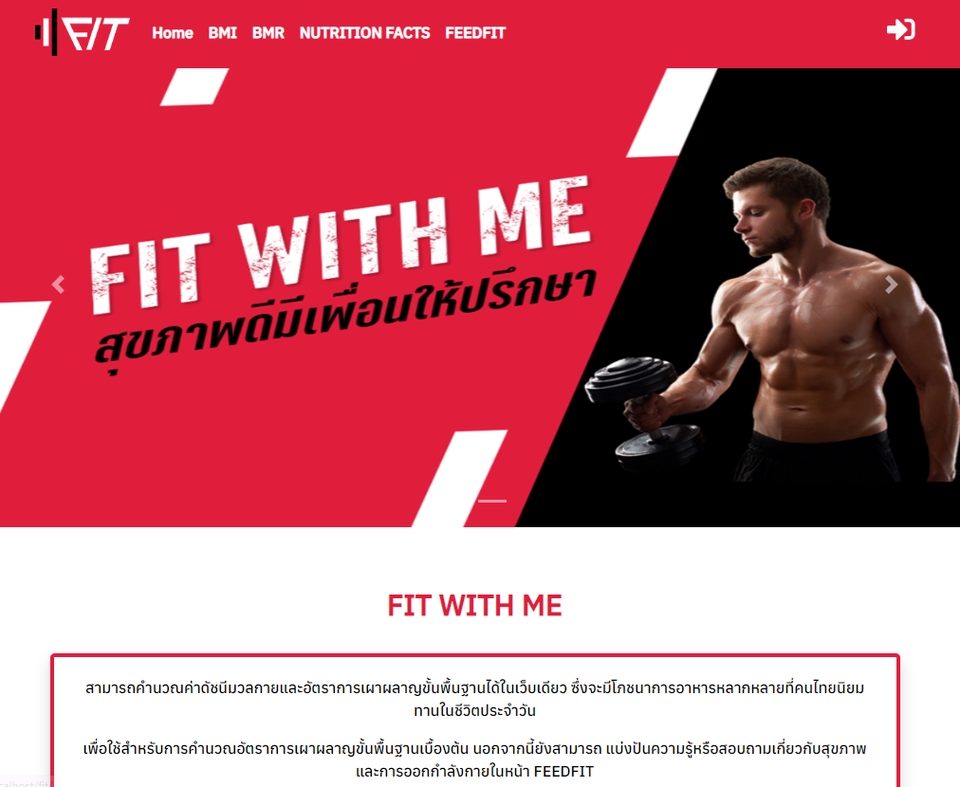Image resolution: width=960 pixels, height=787 pixels.
Task: Select the carousel slide indicator bar
Action: [x=492, y=501]
